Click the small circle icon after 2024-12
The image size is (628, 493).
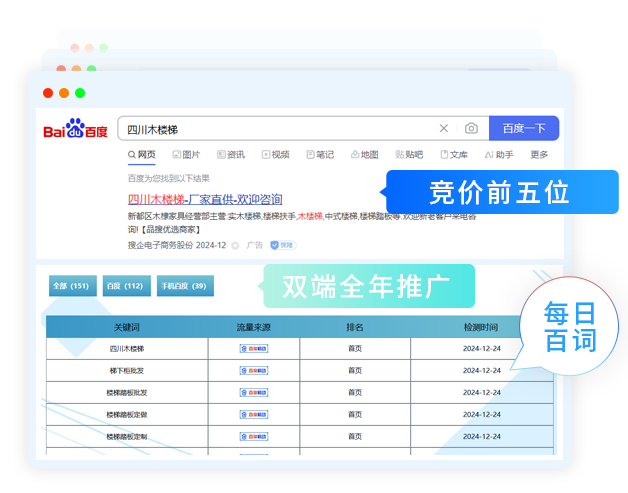(x=236, y=245)
